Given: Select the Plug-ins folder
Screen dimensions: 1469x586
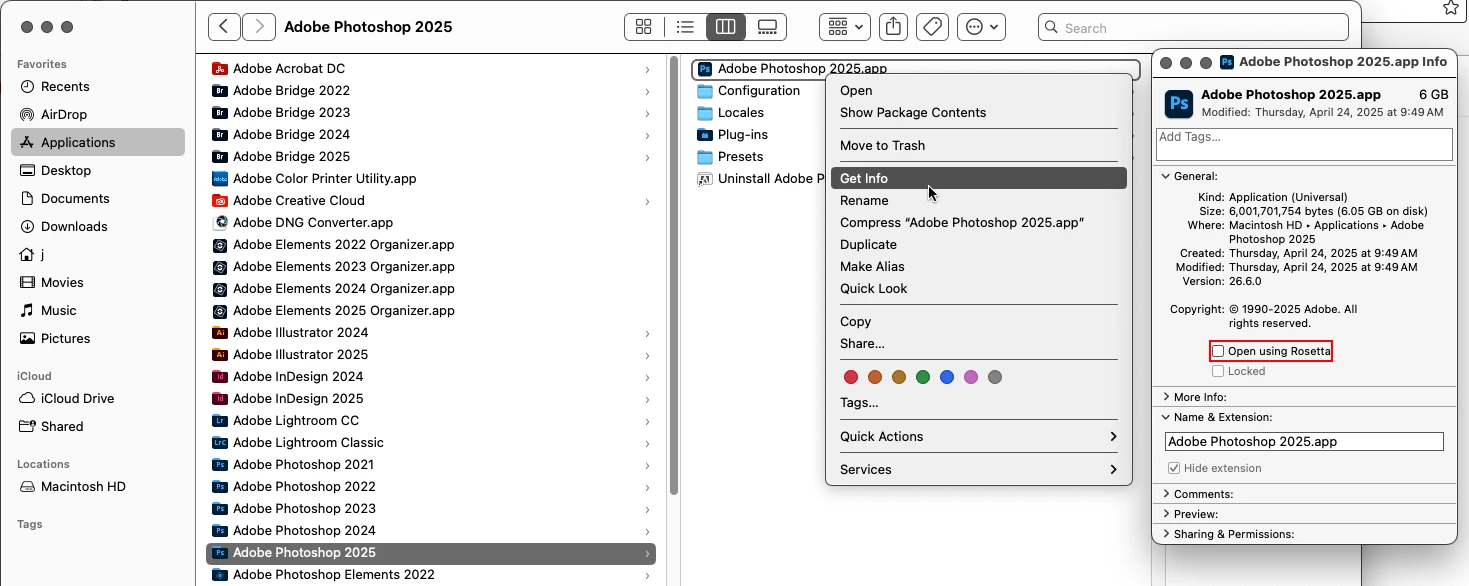Looking at the screenshot, I should (x=743, y=134).
